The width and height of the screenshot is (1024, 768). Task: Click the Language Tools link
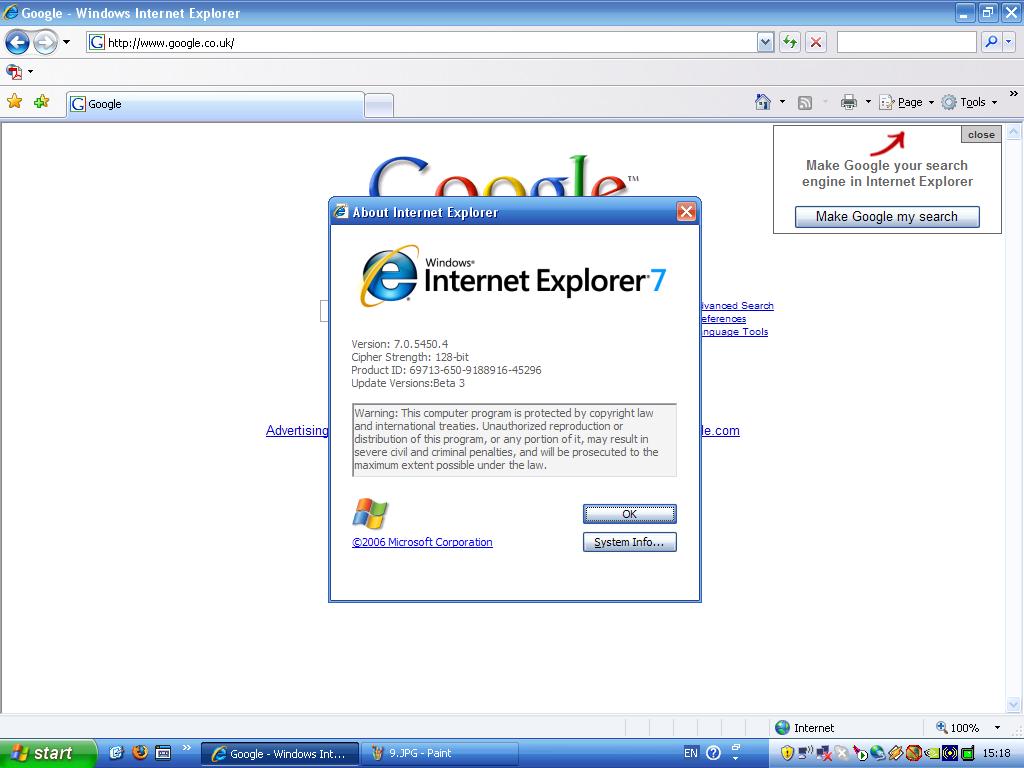coord(735,332)
